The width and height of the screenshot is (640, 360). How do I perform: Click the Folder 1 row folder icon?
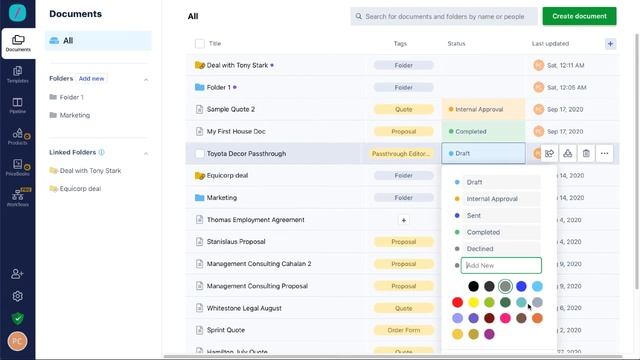point(199,87)
